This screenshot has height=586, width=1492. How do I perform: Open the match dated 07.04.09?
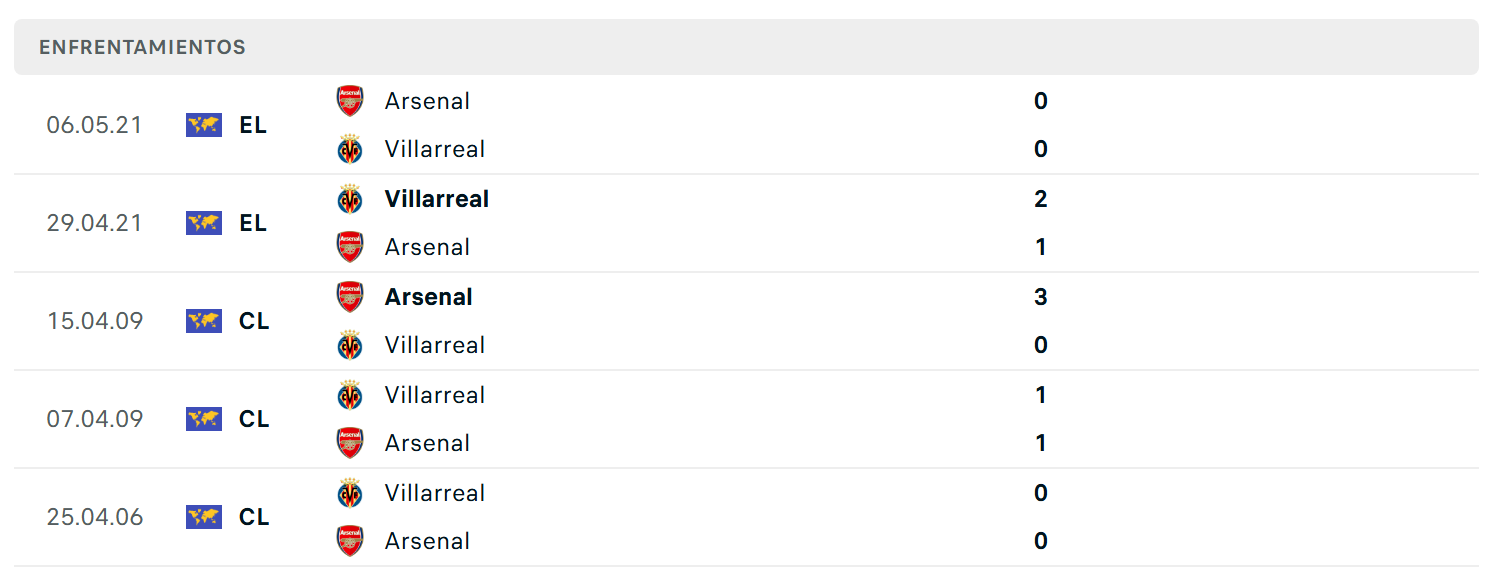point(746,419)
